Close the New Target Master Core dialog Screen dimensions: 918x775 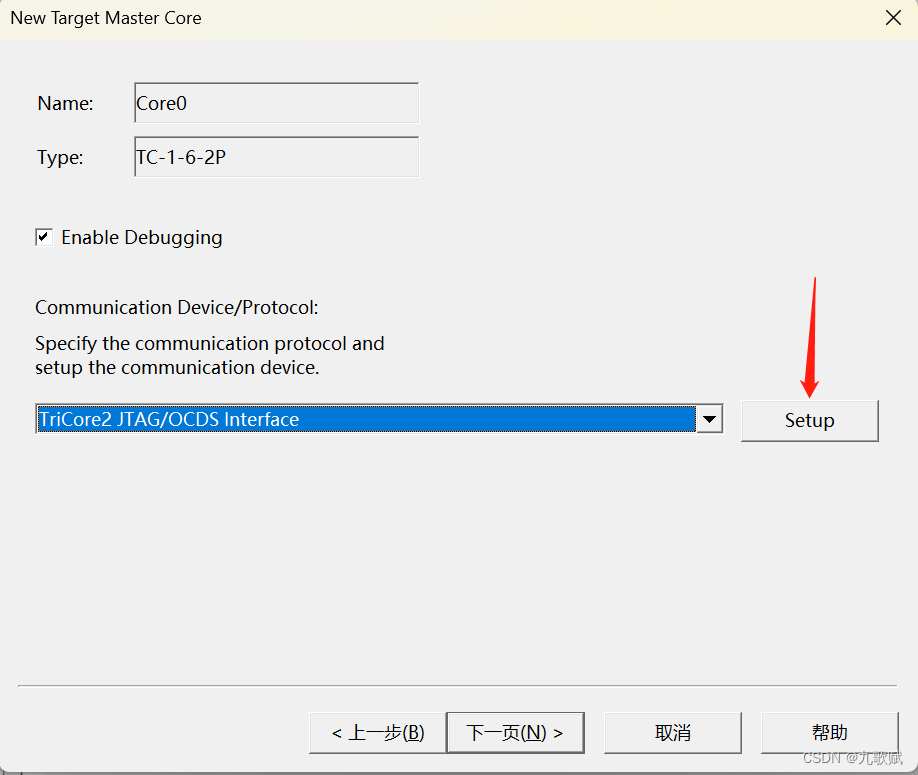coord(891,17)
